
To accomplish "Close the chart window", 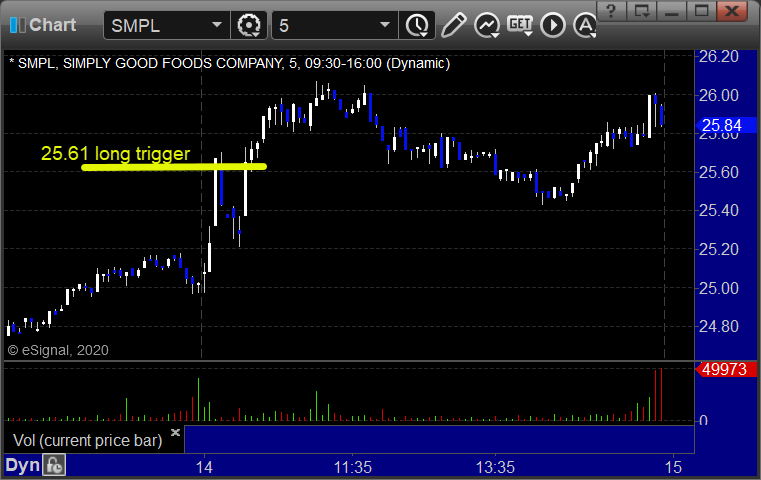I will click(731, 11).
